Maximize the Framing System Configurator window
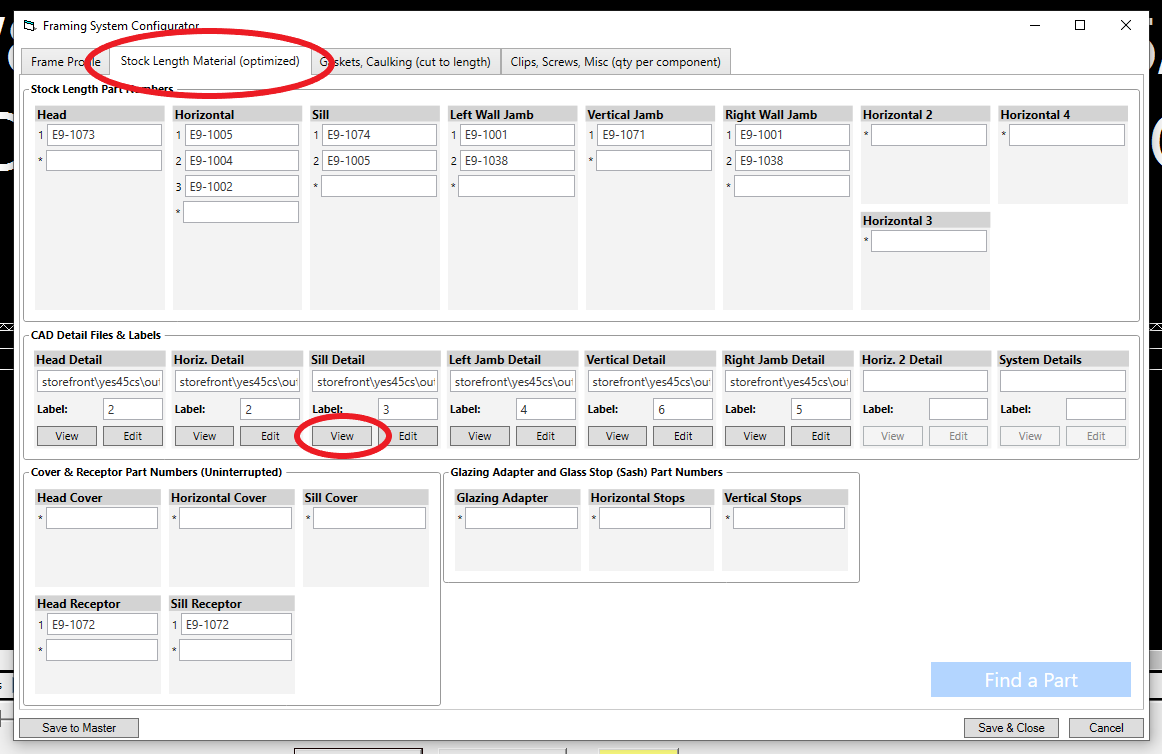The width and height of the screenshot is (1162, 754). (1080, 25)
